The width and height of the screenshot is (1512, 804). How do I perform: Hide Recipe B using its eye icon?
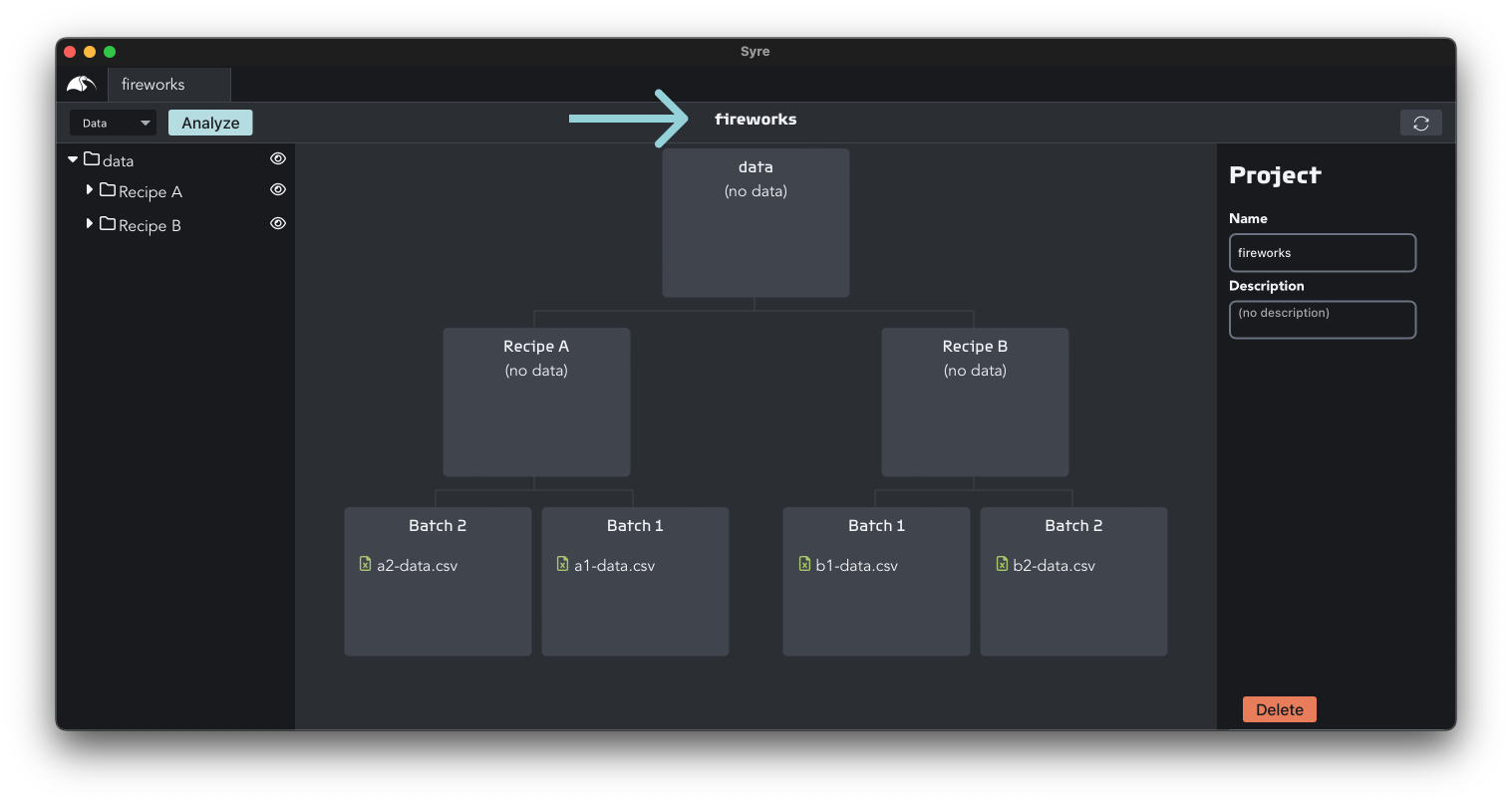tap(278, 223)
